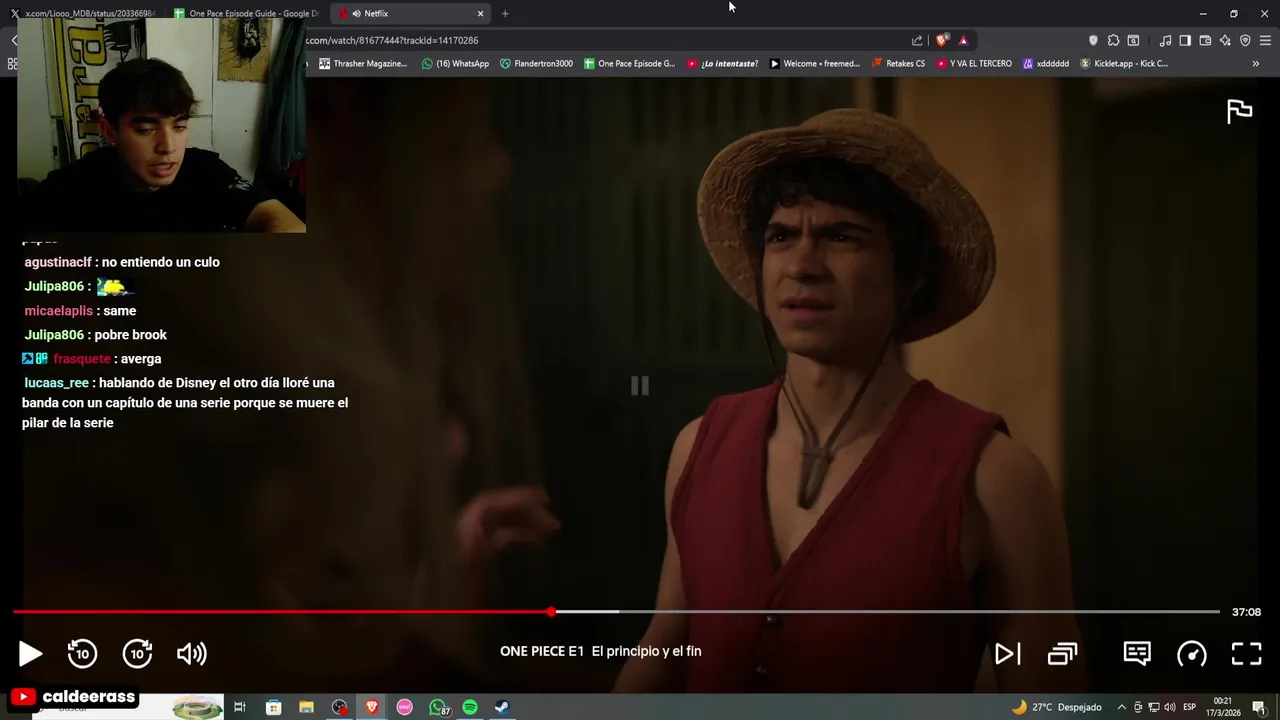Click the lucaas_ree chat username
The height and width of the screenshot is (720, 1280).
point(56,383)
